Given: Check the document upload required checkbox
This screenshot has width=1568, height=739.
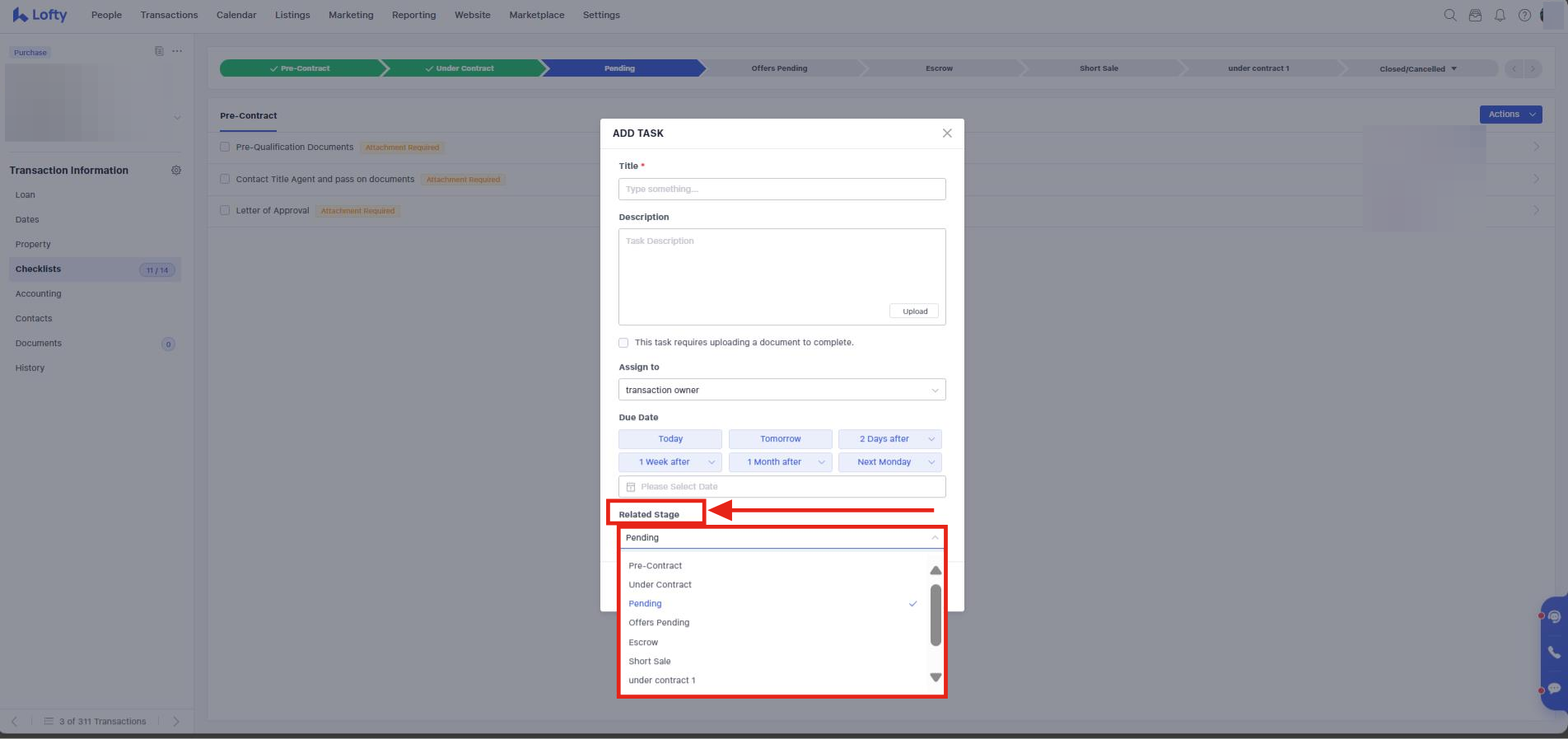Looking at the screenshot, I should pyautogui.click(x=623, y=343).
